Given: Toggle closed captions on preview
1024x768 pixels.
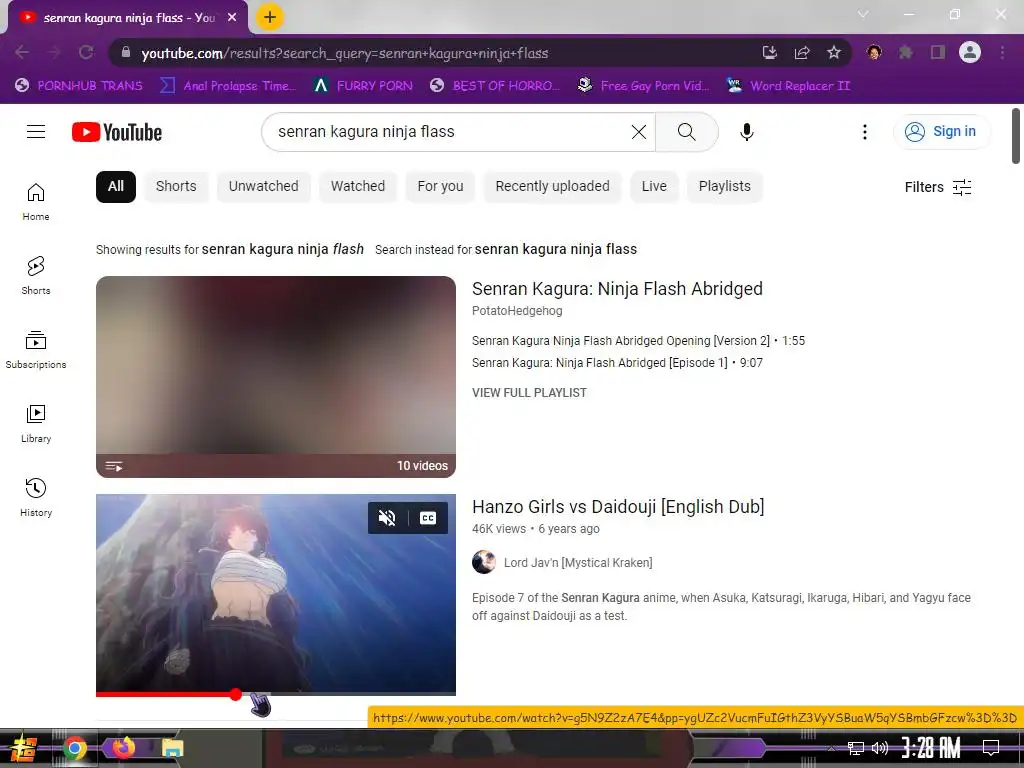Looking at the screenshot, I should pyautogui.click(x=428, y=518).
